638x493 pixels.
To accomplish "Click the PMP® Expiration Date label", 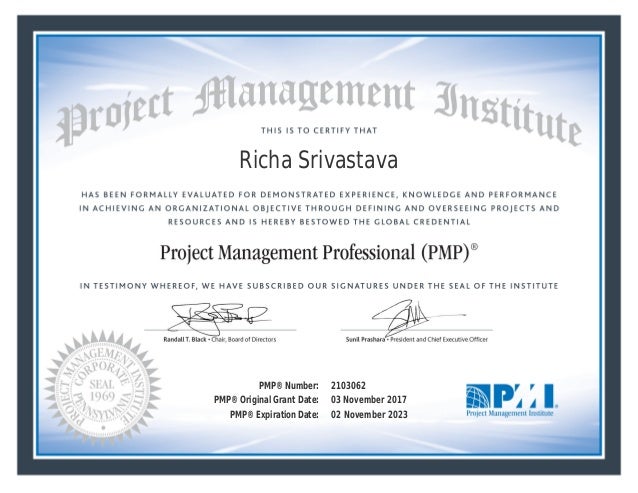I will coord(274,414).
